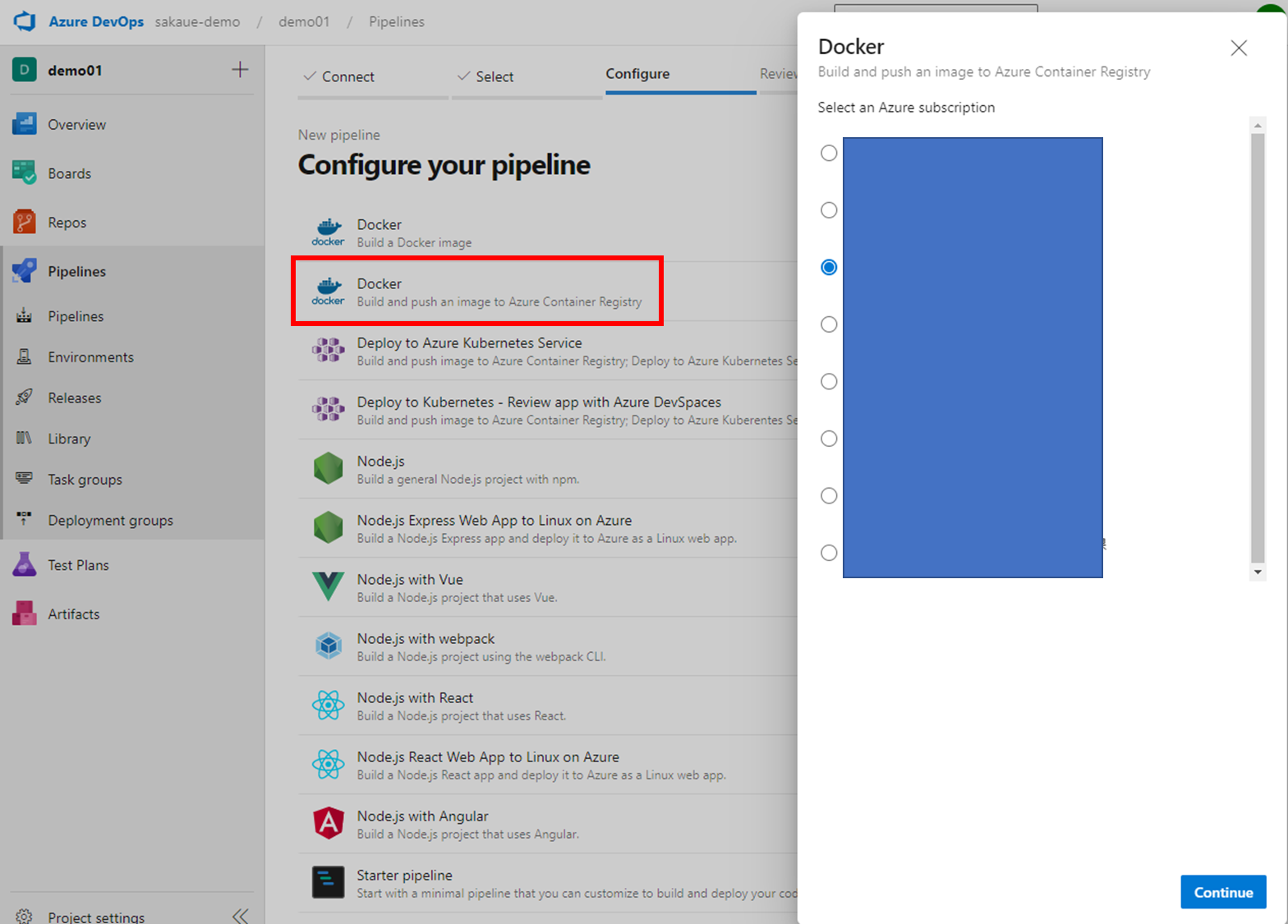Click the subscription list scrollbar thumb
1288x924 pixels.
tap(1258, 347)
